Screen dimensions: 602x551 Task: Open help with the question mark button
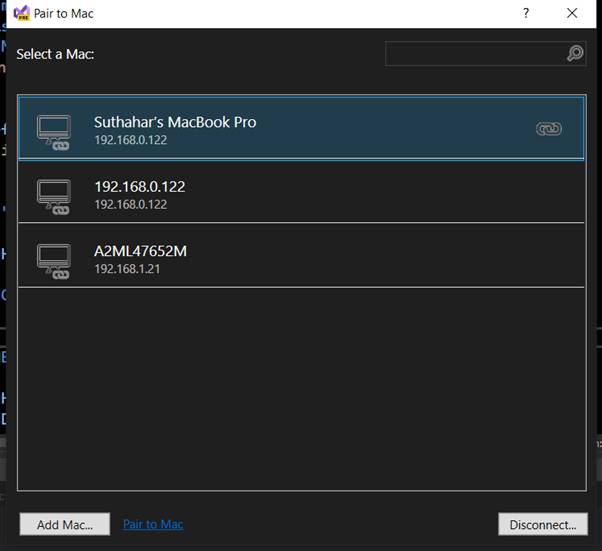[526, 13]
